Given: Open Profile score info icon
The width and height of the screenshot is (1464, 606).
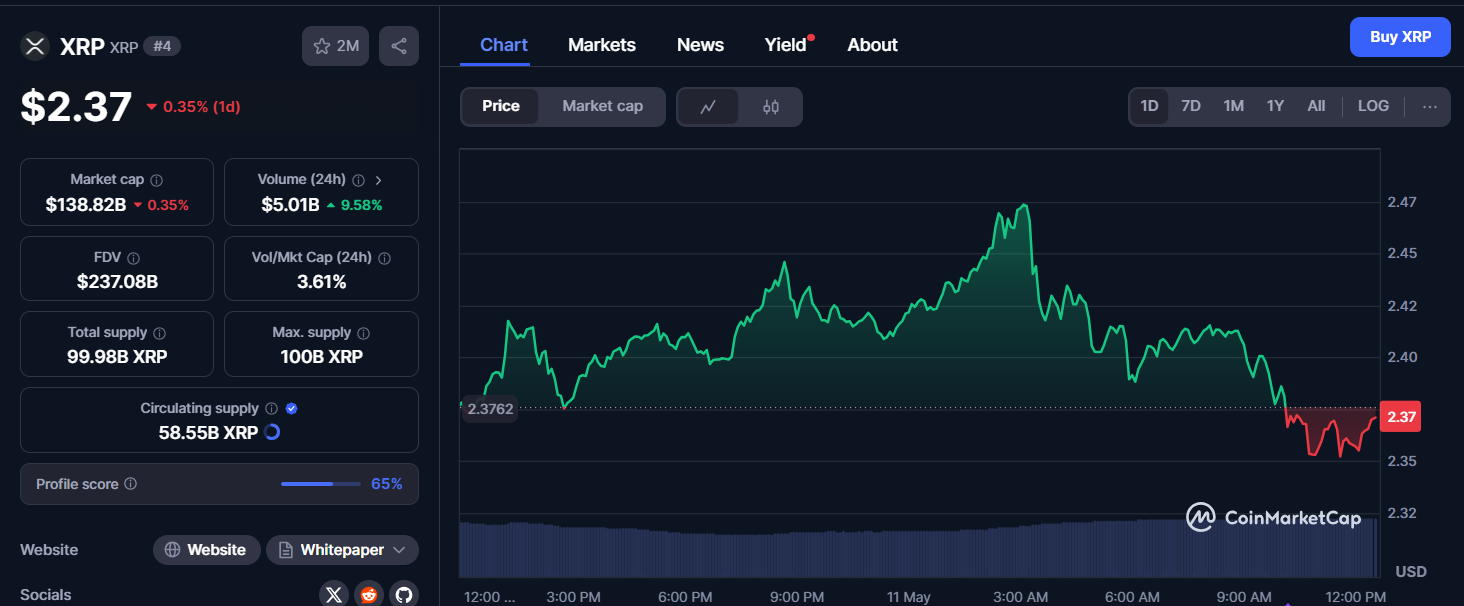Looking at the screenshot, I should point(131,484).
